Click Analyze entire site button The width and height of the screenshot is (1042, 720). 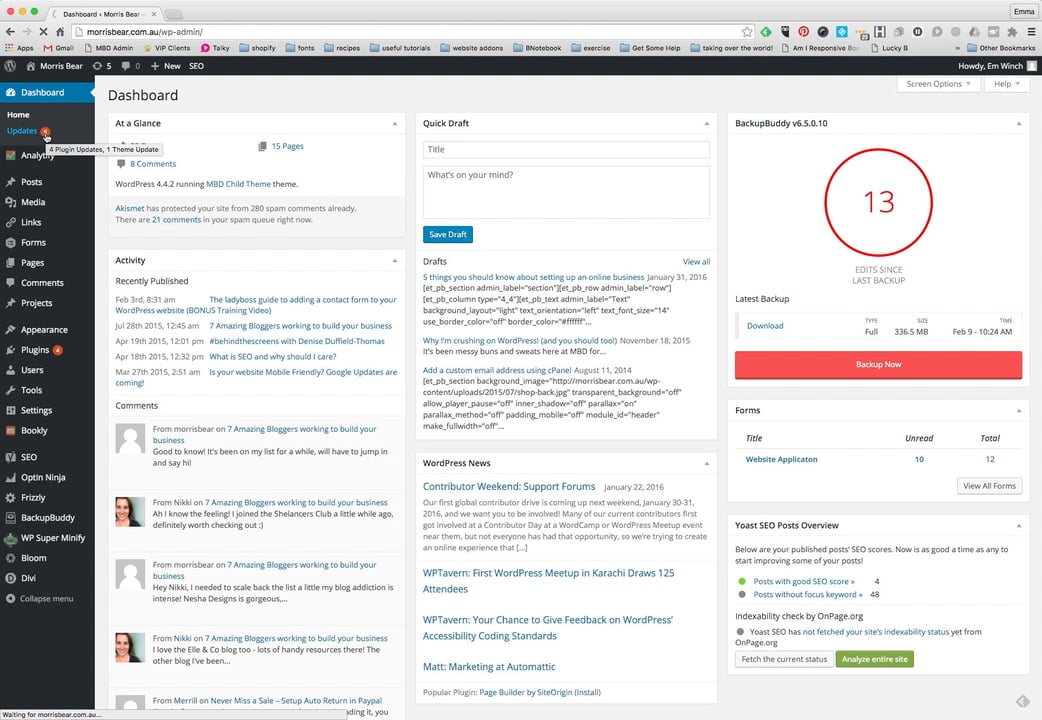pos(875,660)
